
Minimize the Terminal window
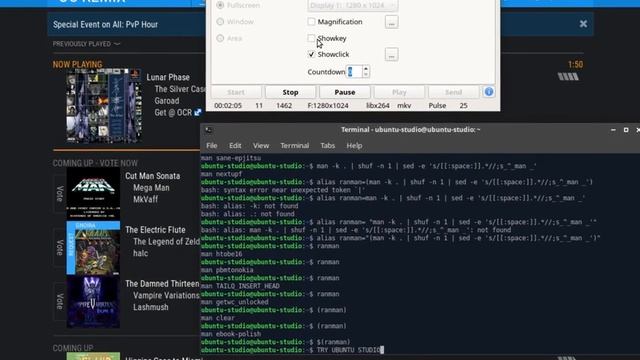point(613,130)
